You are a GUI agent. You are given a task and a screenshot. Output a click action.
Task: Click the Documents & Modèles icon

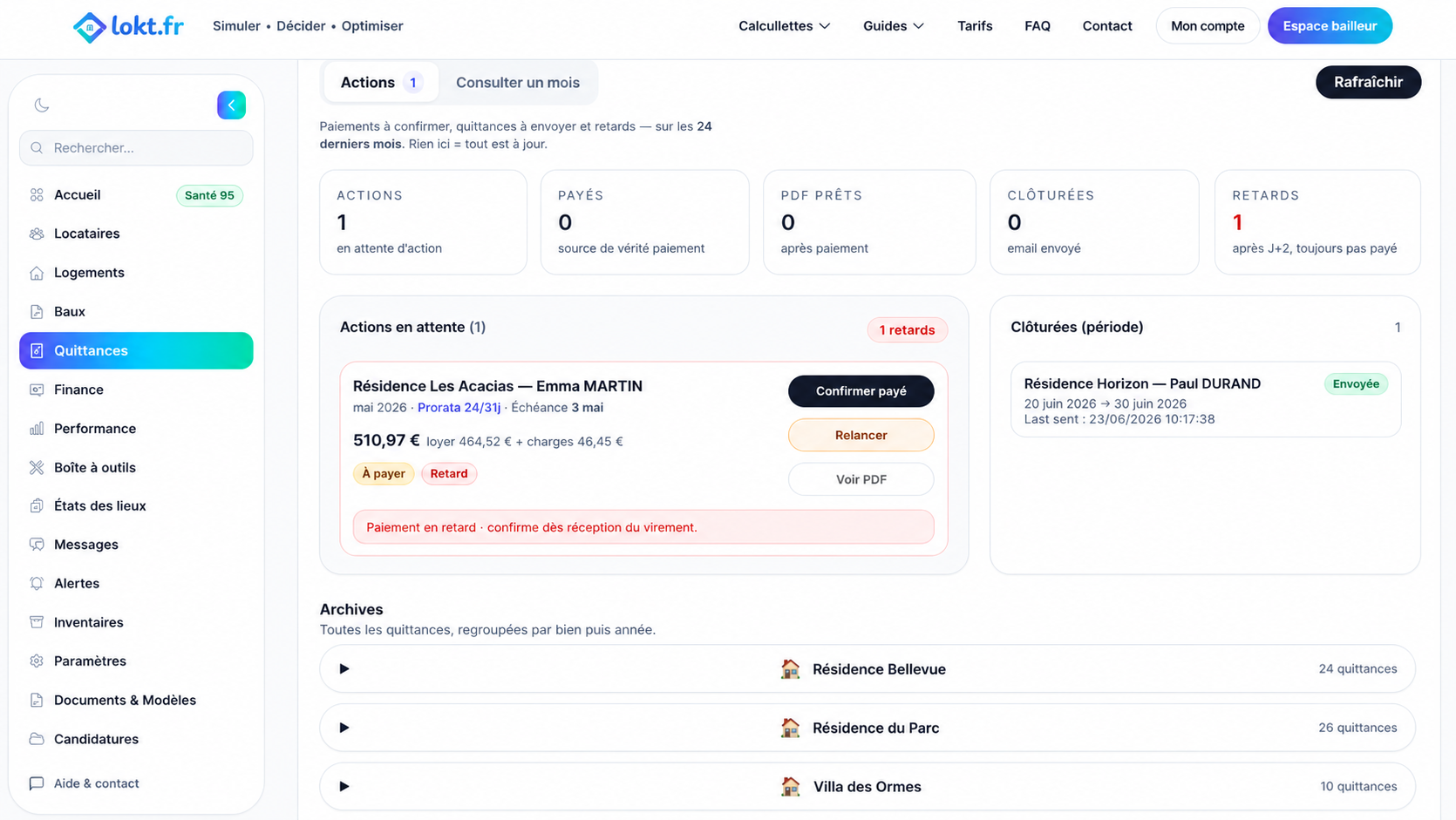click(37, 701)
